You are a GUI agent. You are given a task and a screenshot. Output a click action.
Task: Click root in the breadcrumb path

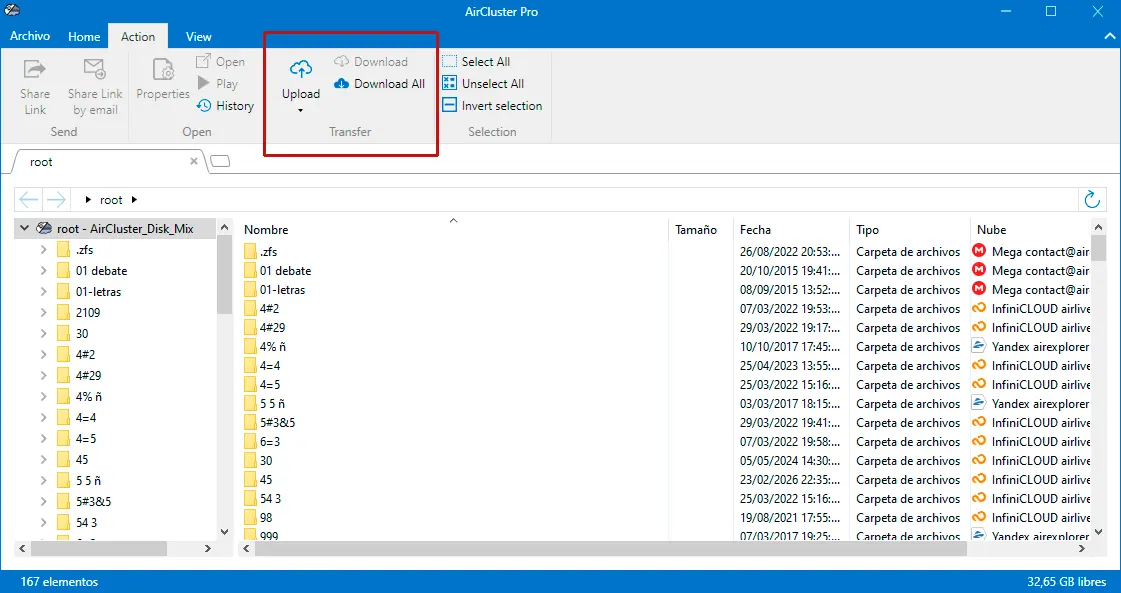click(x=111, y=200)
